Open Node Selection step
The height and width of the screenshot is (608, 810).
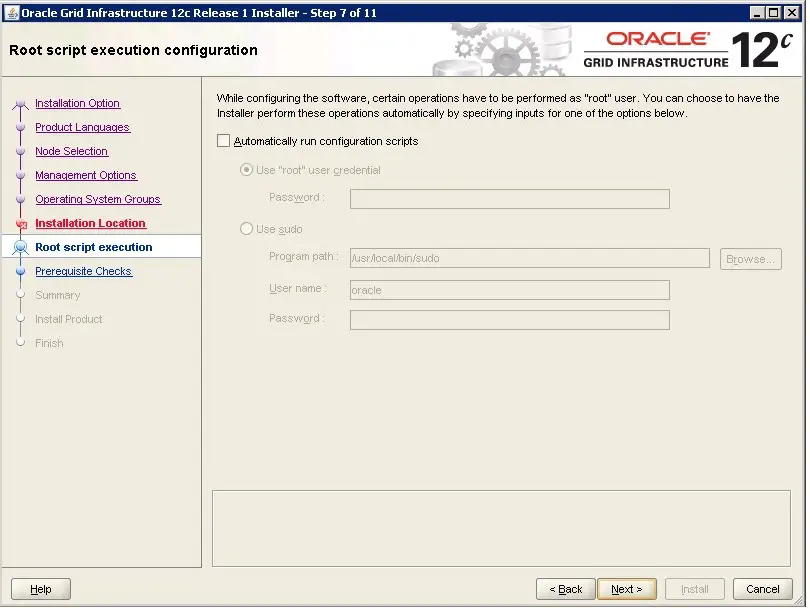[72, 151]
